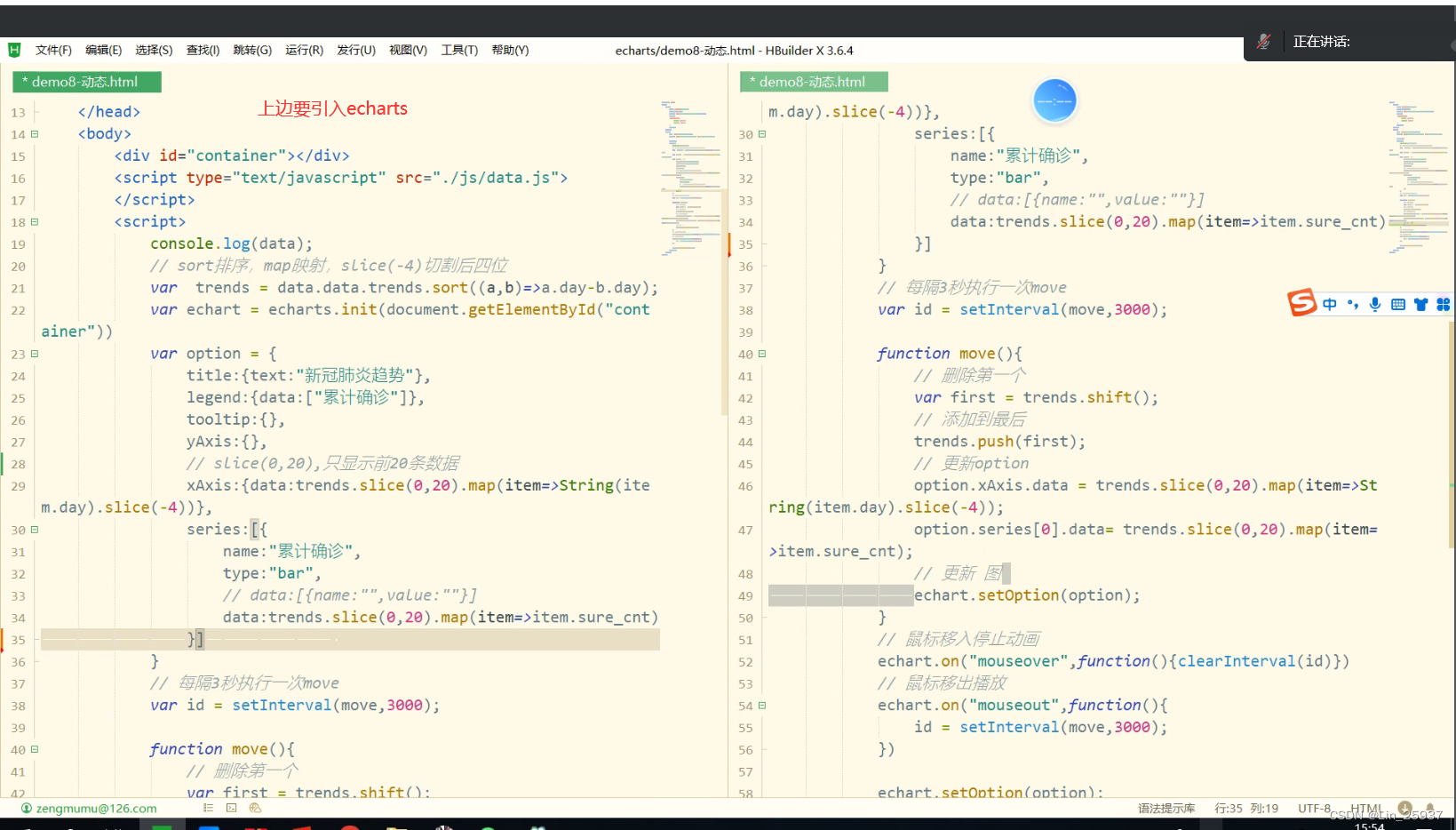Open the 选择(S) menu
Image resolution: width=1456 pixels, height=830 pixels.
[x=154, y=50]
